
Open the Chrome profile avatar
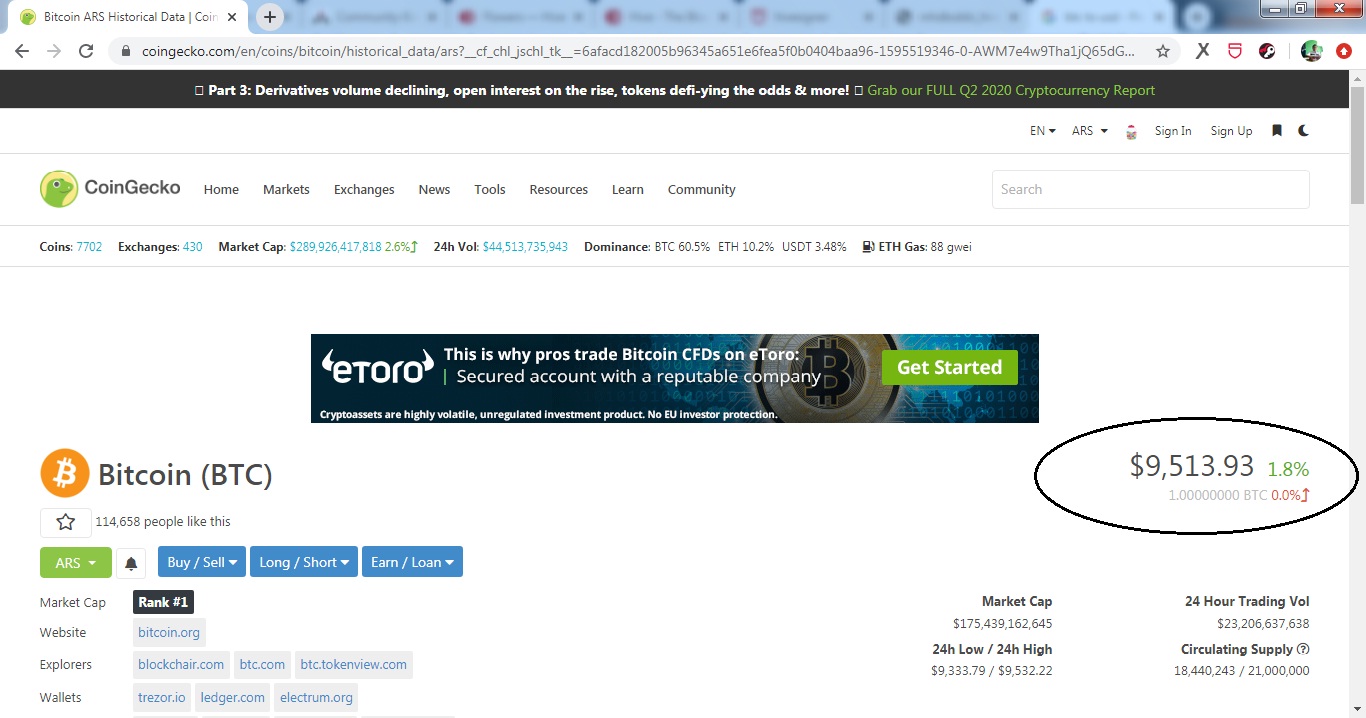pyautogui.click(x=1312, y=51)
